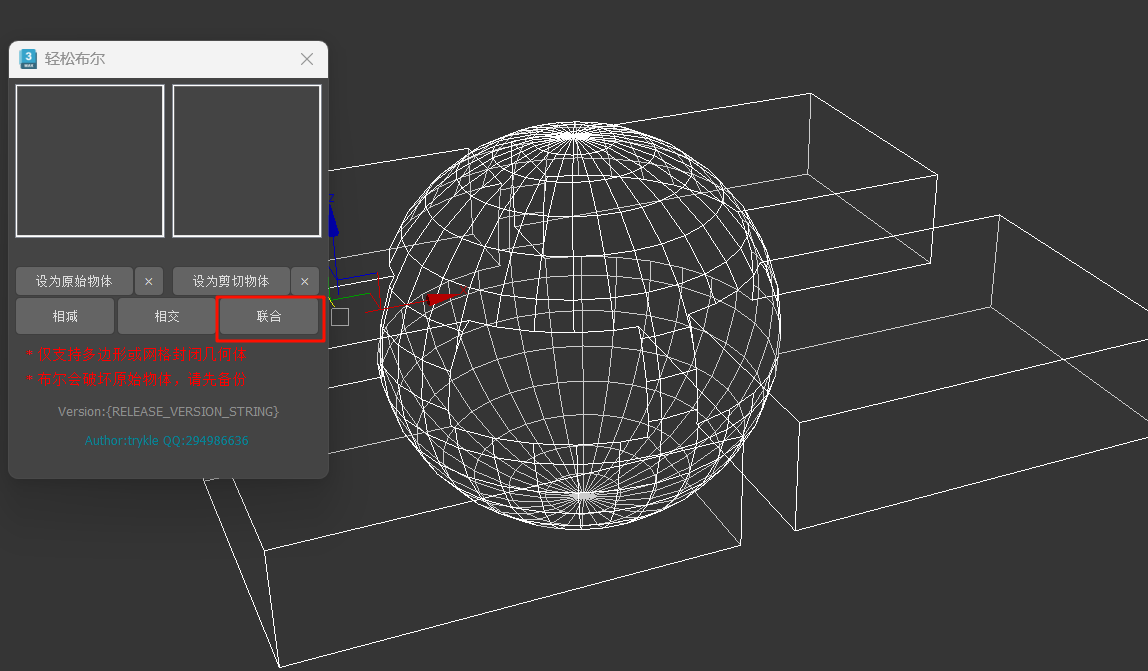Click the 轻松布尔 dialog title text
The image size is (1148, 671).
click(x=75, y=59)
